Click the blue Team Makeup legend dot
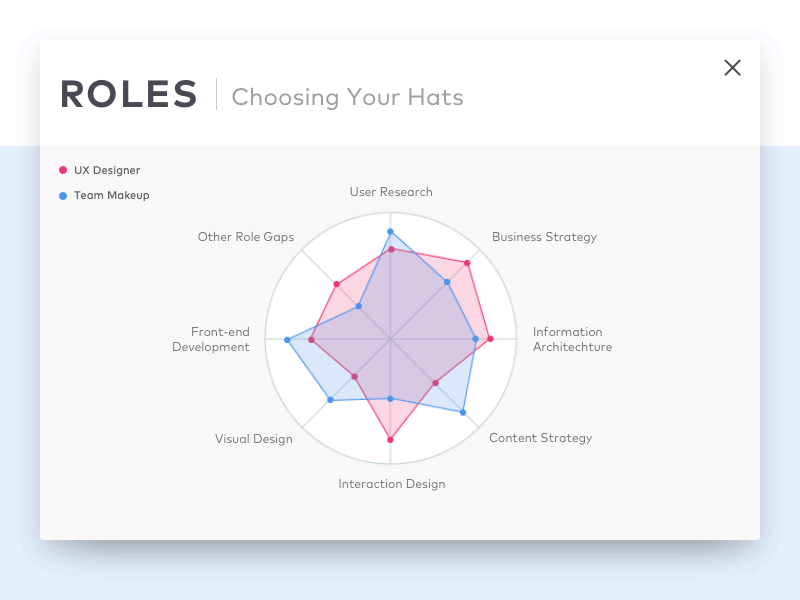800x600 pixels. (65, 195)
